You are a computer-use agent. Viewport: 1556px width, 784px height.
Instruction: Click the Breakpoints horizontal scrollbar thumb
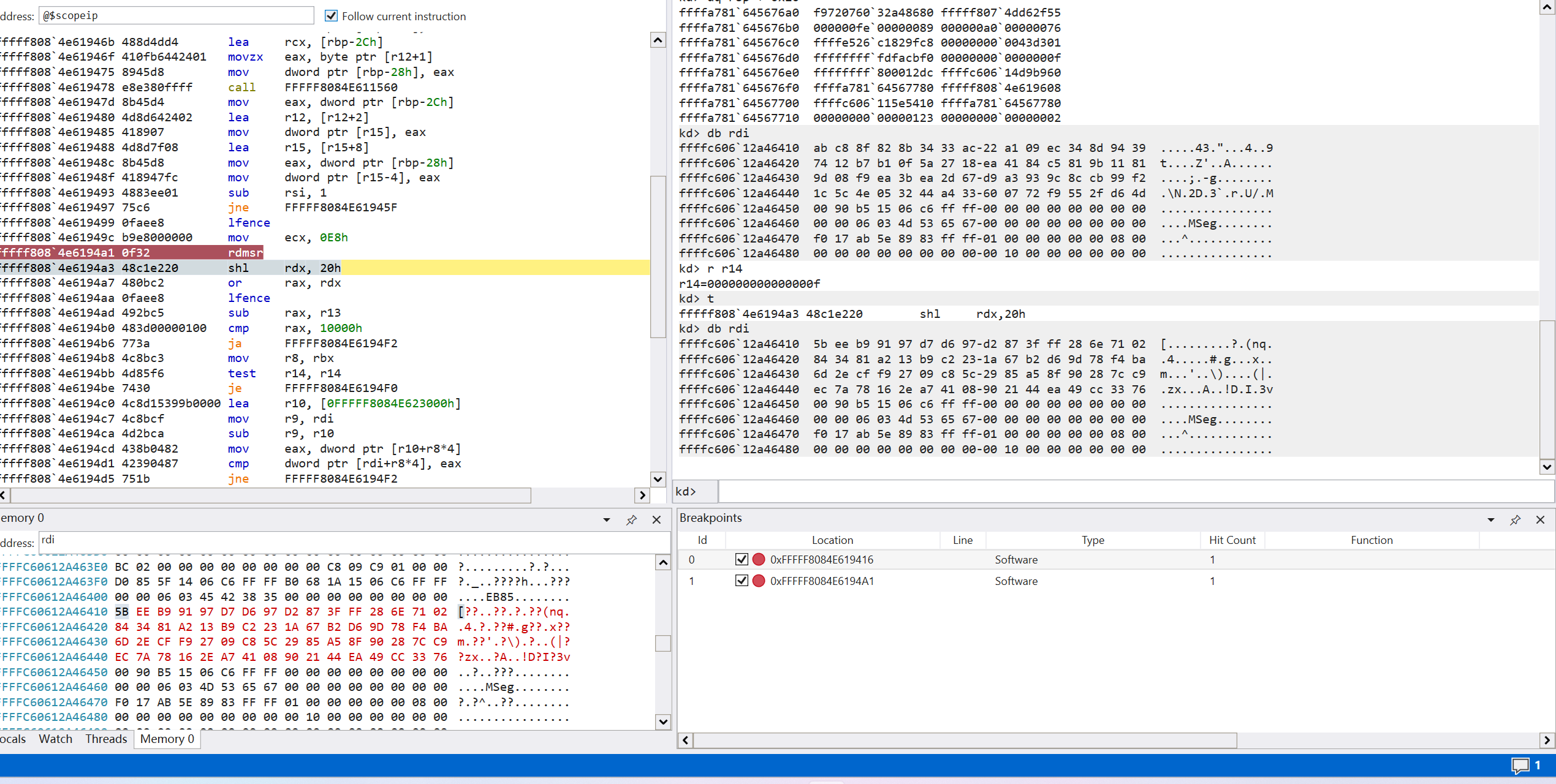pyautogui.click(x=965, y=741)
